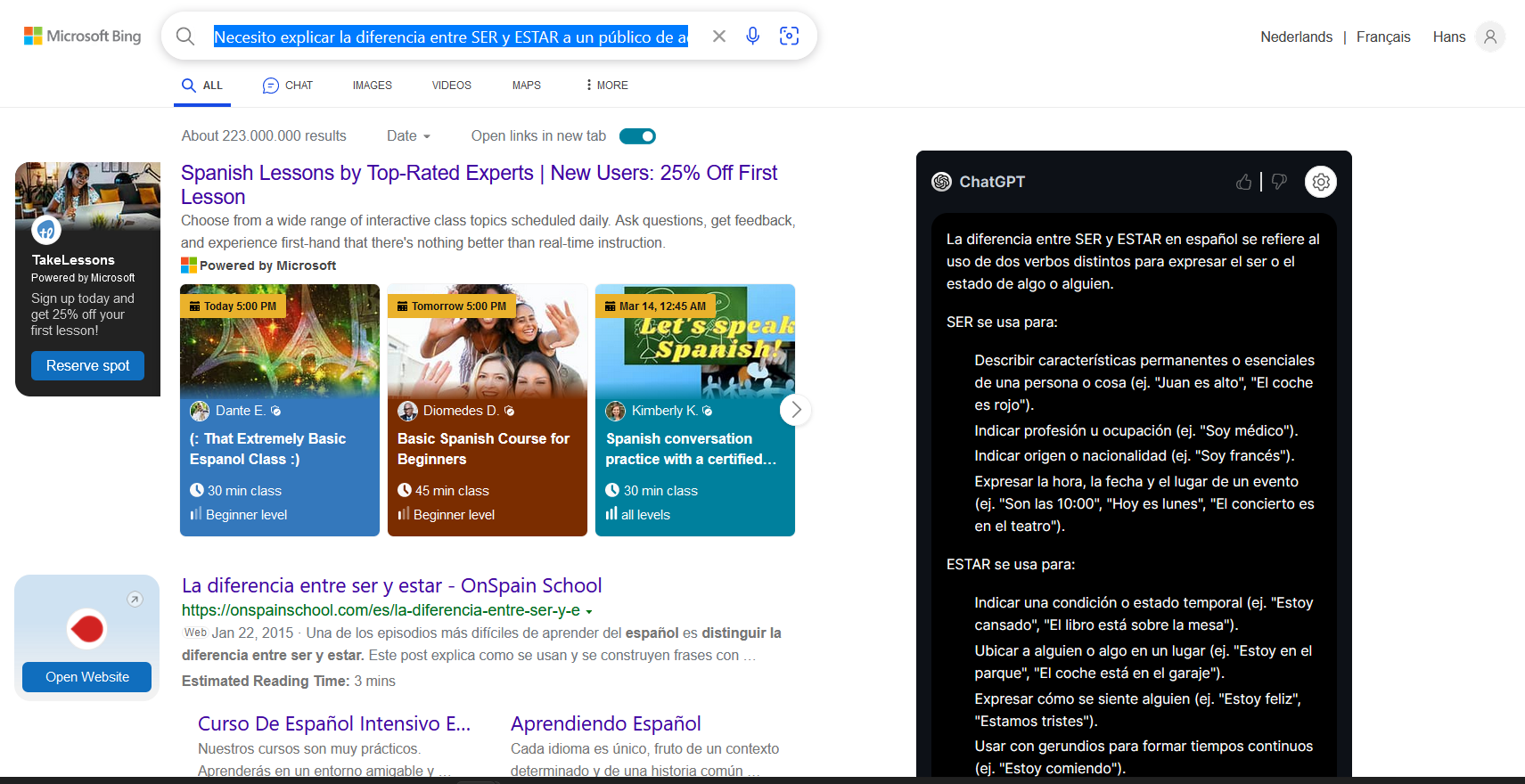This screenshot has height=784, width=1525.
Task: Click the magnifying glass search icon
Action: pyautogui.click(x=185, y=37)
